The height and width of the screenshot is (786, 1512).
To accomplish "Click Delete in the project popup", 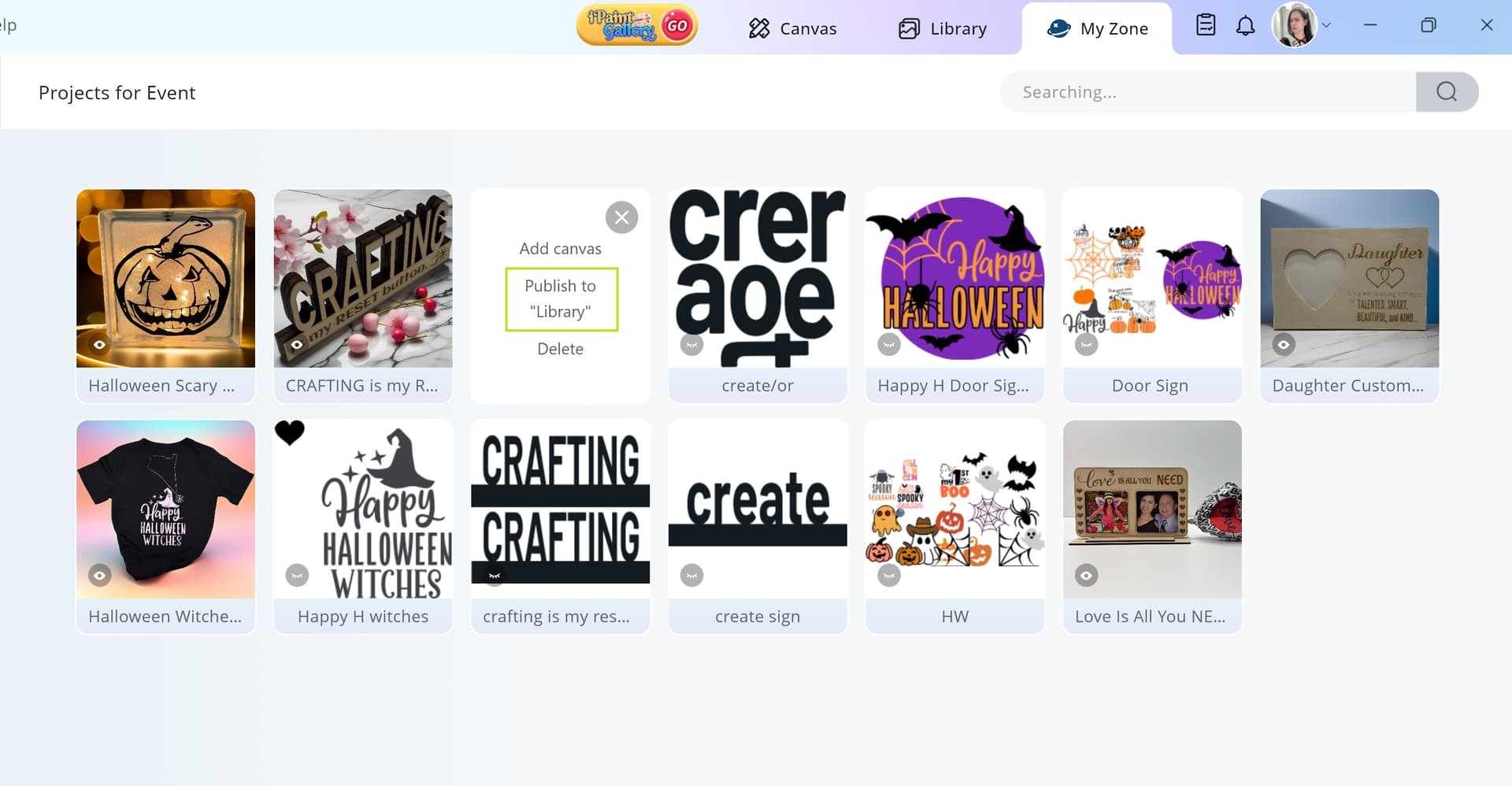I will click(561, 349).
